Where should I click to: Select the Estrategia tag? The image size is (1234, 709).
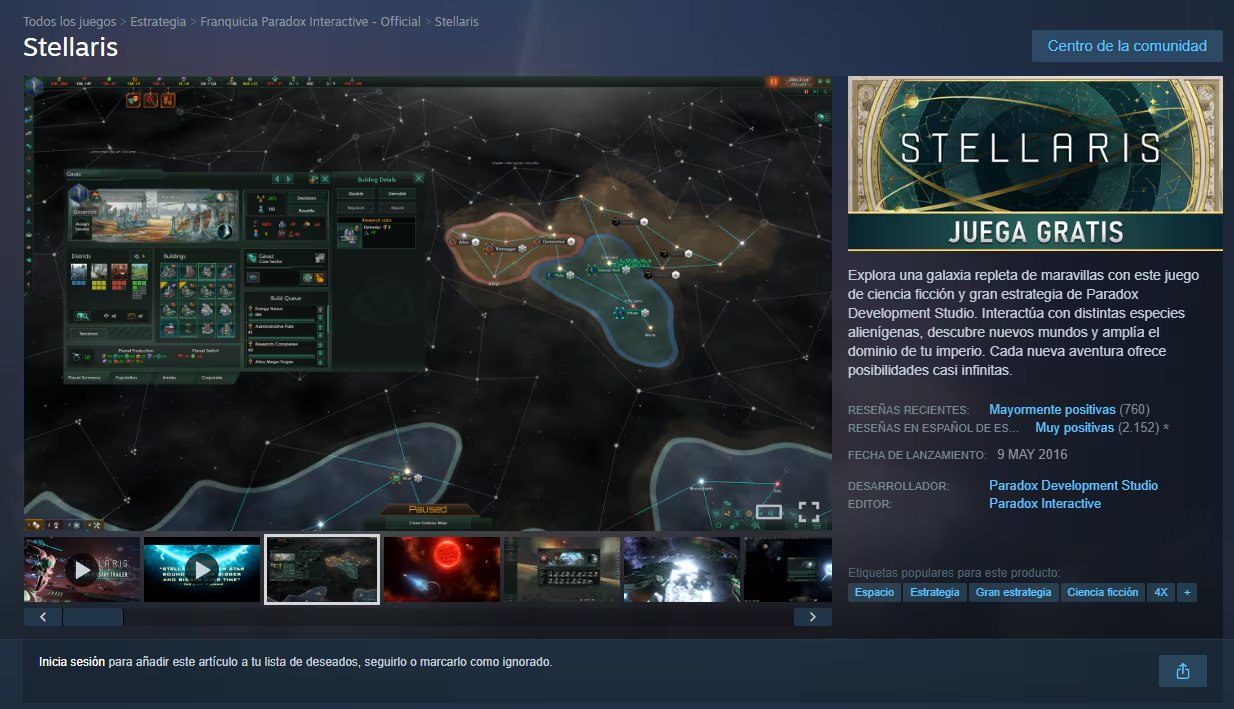tap(934, 592)
